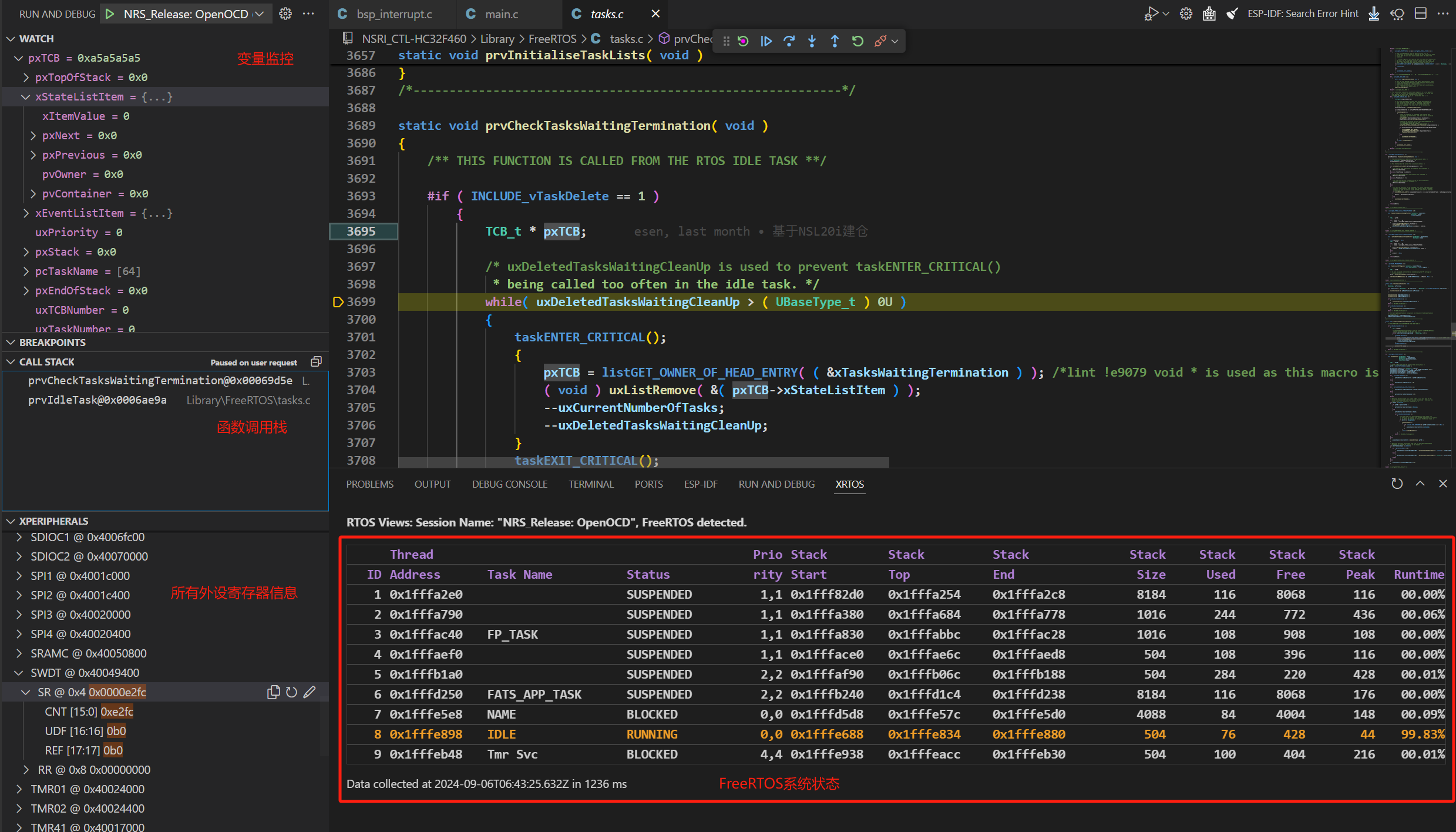Collapse the WATCH section
This screenshot has width=1456, height=832.
click(11, 39)
